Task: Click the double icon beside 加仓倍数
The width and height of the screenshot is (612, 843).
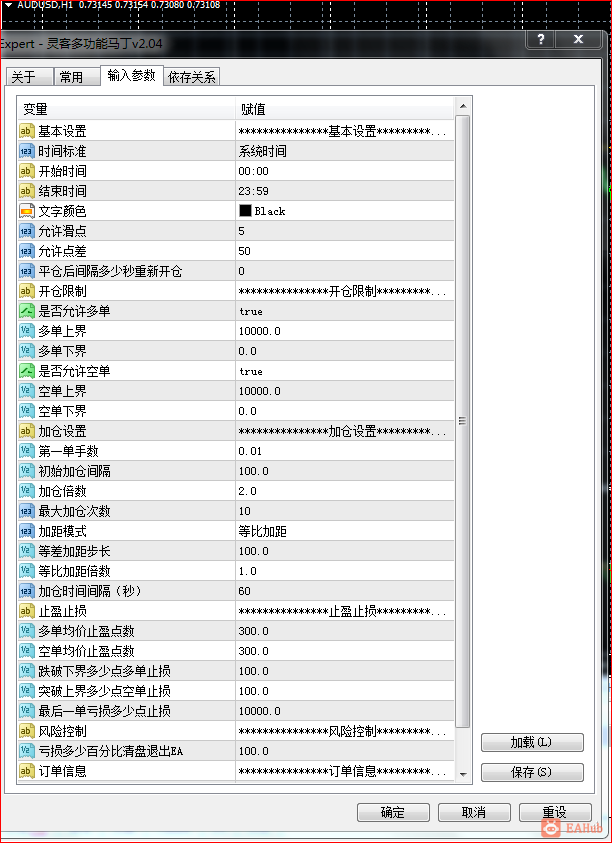Action: point(26,491)
